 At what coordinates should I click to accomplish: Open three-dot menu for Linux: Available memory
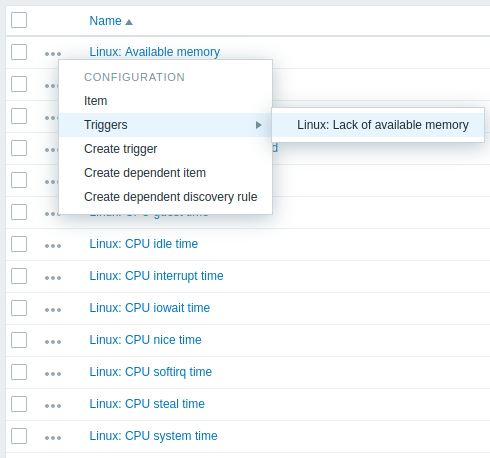pos(53,53)
